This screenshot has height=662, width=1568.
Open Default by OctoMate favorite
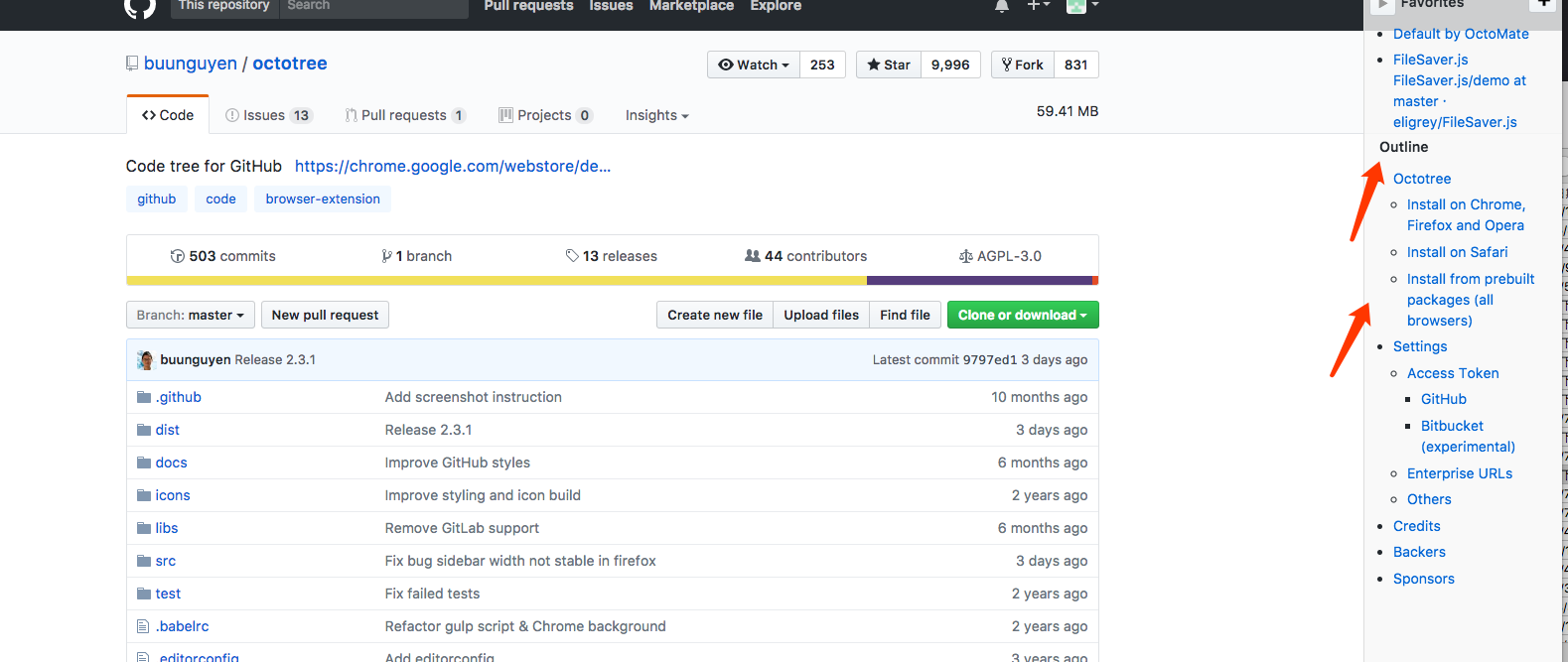click(1461, 34)
